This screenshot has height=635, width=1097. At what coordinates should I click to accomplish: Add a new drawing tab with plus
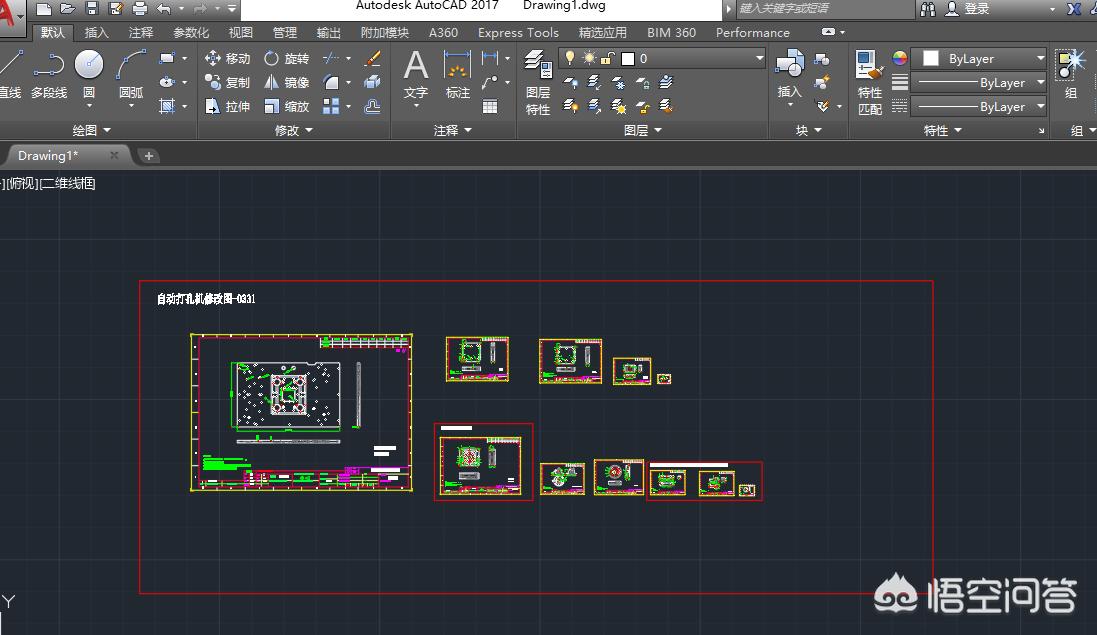(x=148, y=156)
